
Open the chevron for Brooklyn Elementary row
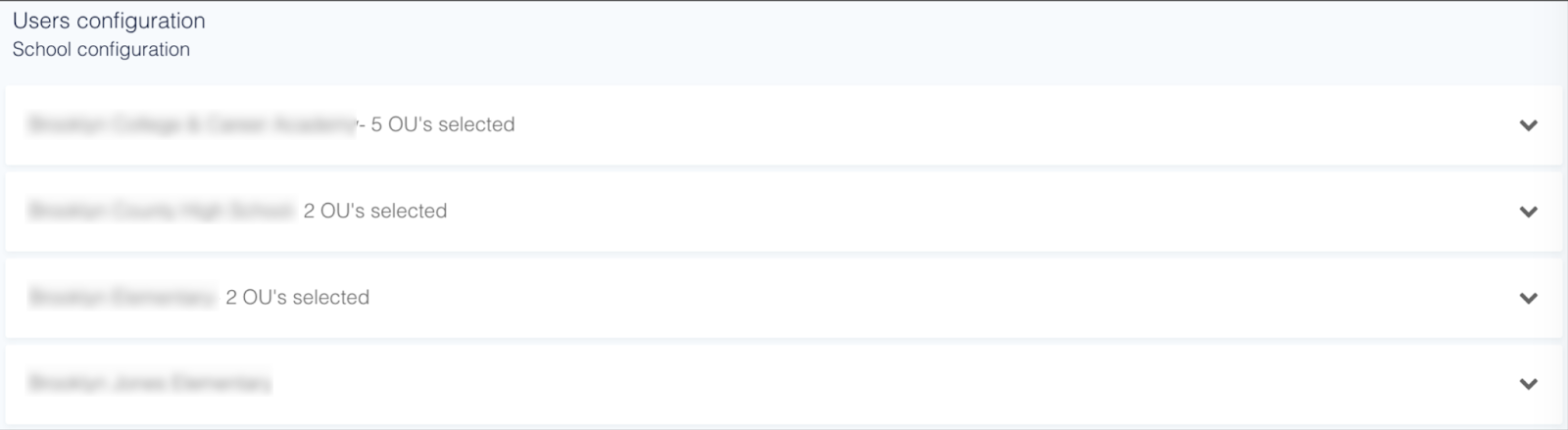(x=1528, y=298)
